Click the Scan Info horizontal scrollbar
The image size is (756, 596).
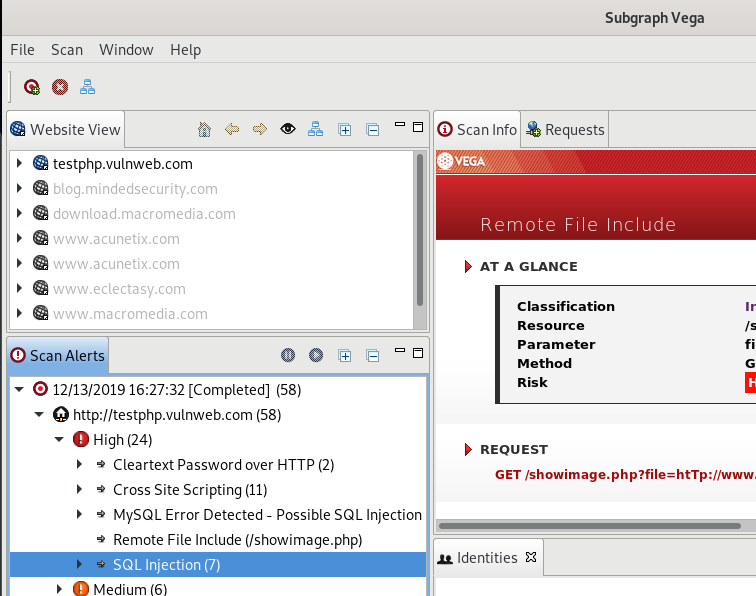pyautogui.click(x=590, y=526)
